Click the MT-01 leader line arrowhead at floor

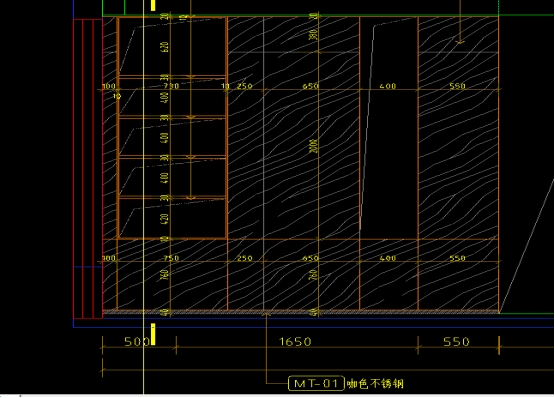tap(267, 313)
